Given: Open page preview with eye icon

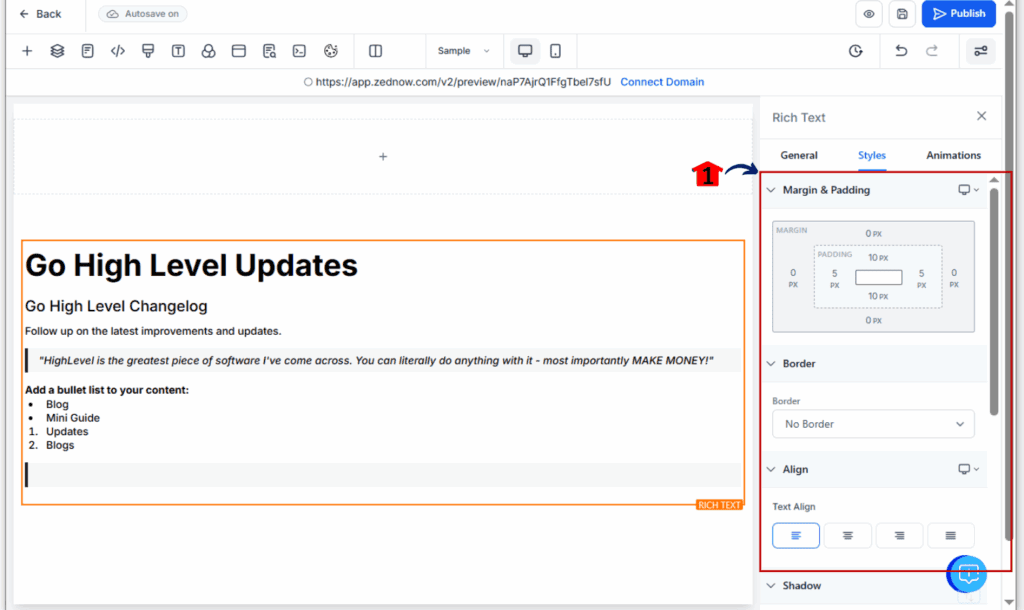Looking at the screenshot, I should [x=869, y=14].
